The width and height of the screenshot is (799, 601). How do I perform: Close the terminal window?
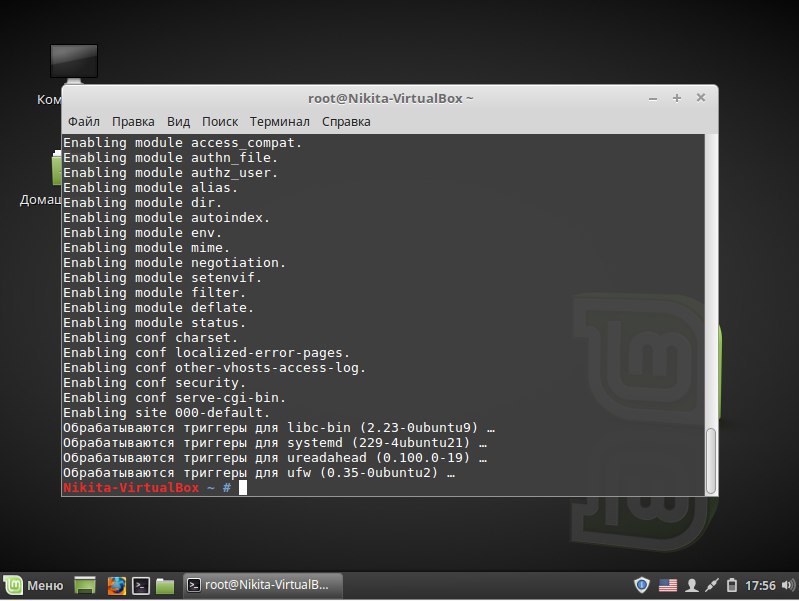point(701,97)
